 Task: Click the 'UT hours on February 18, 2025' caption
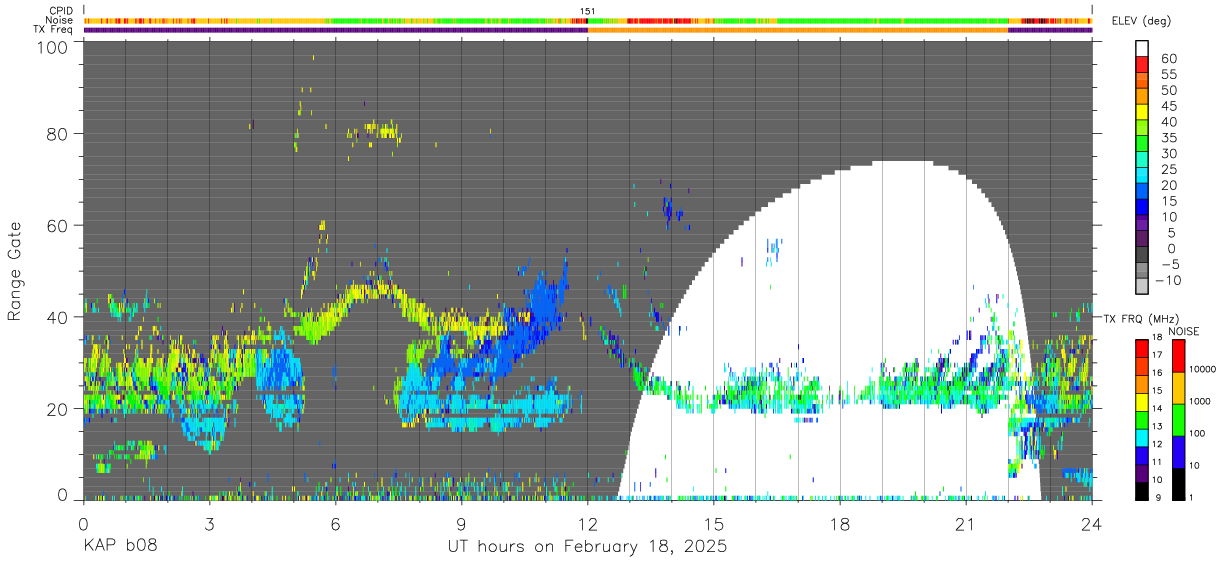click(588, 547)
